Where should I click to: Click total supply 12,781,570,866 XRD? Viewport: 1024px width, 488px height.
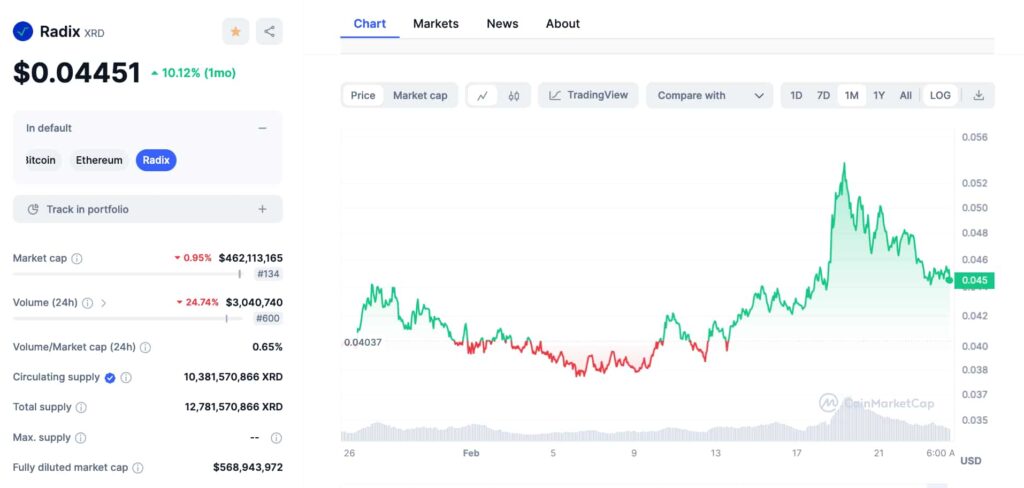(234, 407)
